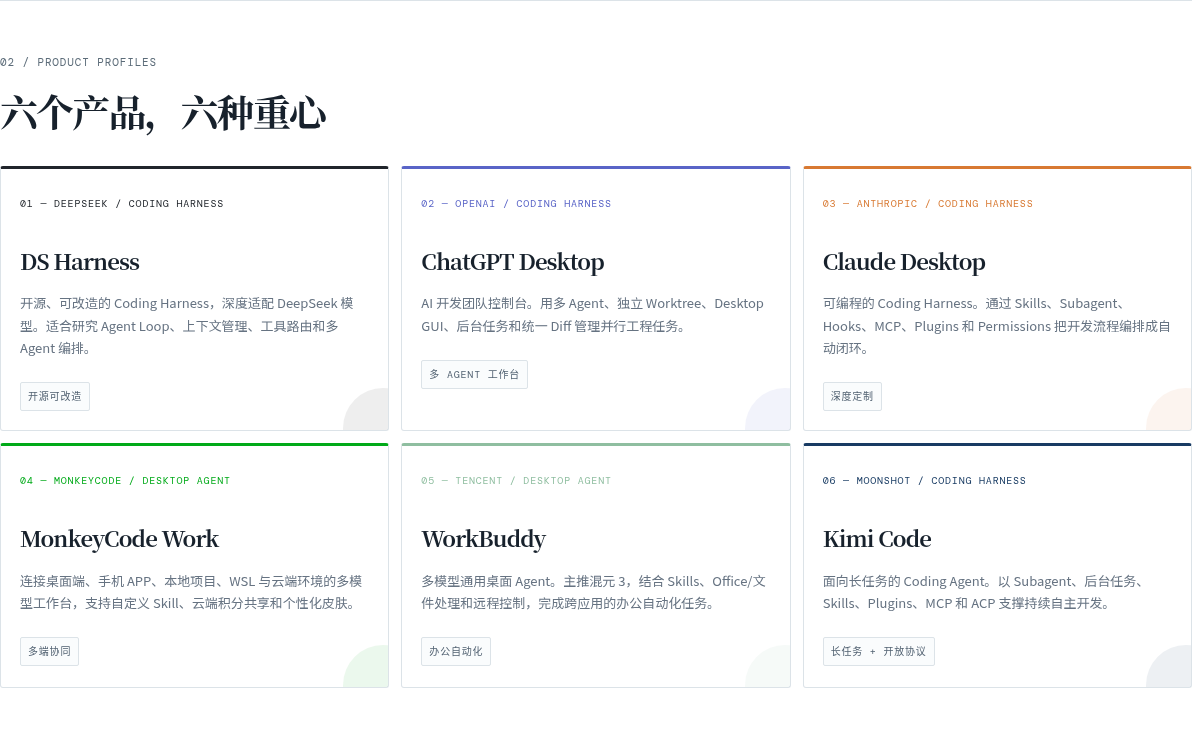Click the heading 六个产品，六种重心
1192x740 pixels.
click(163, 113)
